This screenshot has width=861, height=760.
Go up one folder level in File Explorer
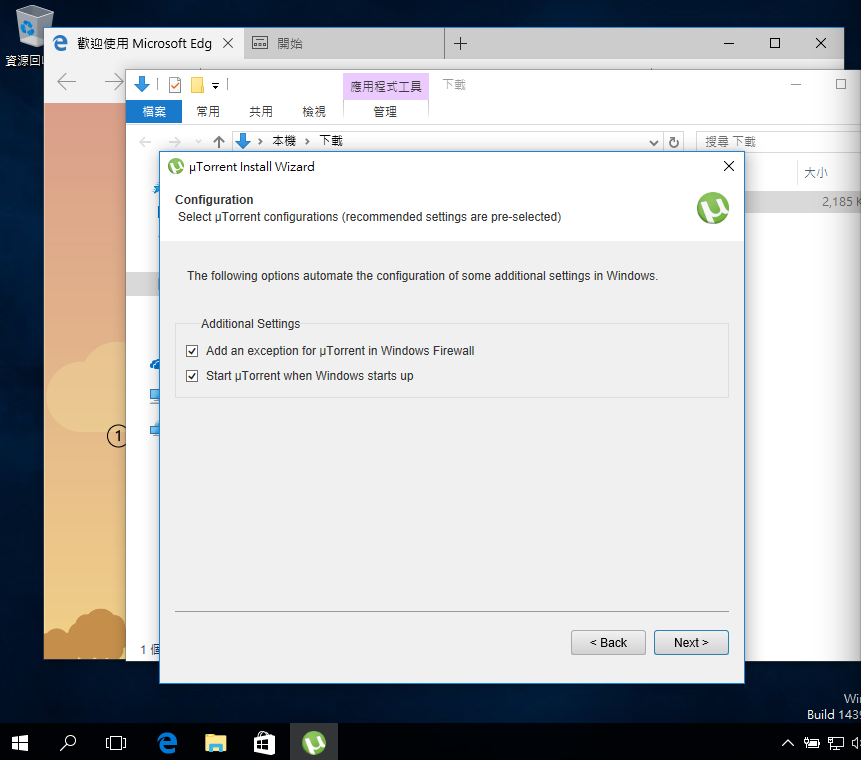click(219, 142)
